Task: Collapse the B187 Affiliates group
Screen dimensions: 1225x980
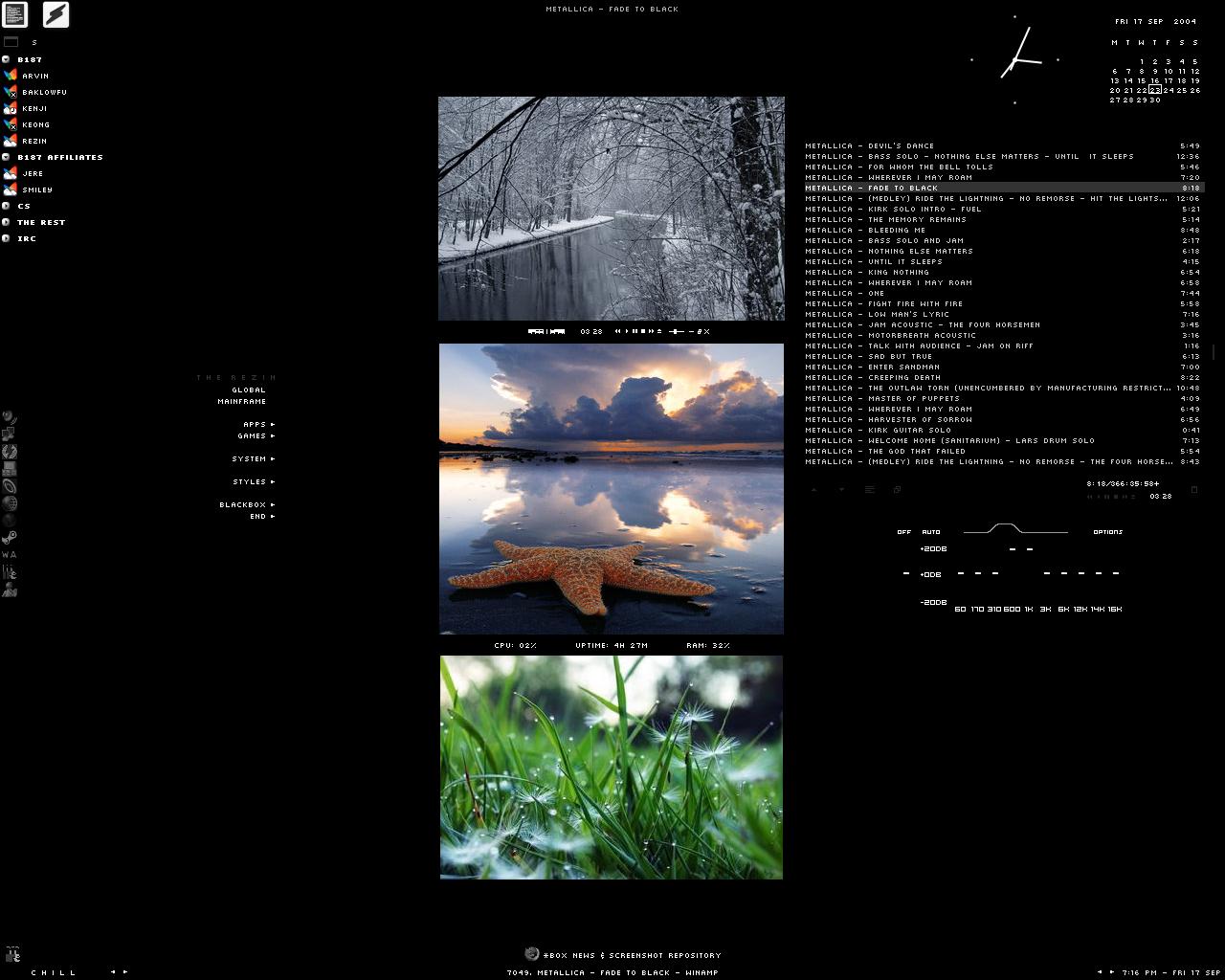Action: [7, 157]
